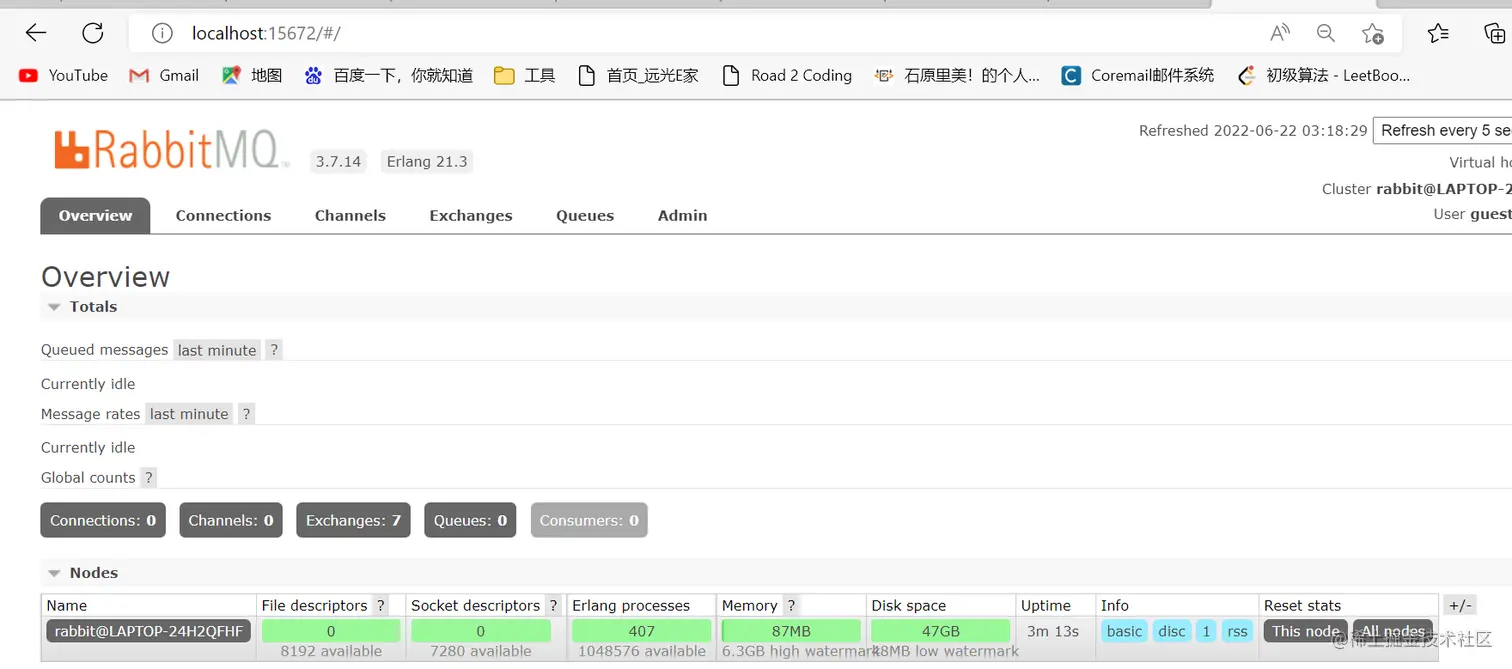Screen dimensions: 1512x669
Task: Open the 工具 bookmarks folder
Action: tap(525, 75)
